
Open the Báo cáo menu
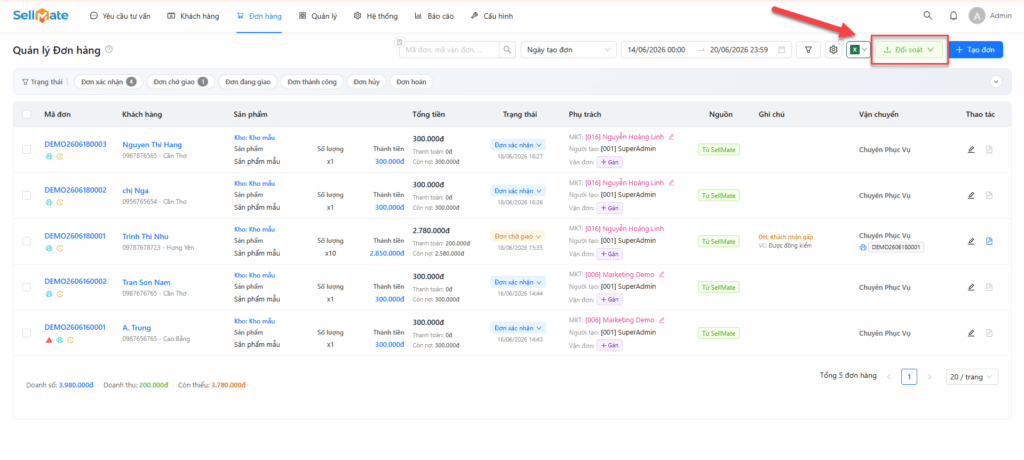click(434, 16)
